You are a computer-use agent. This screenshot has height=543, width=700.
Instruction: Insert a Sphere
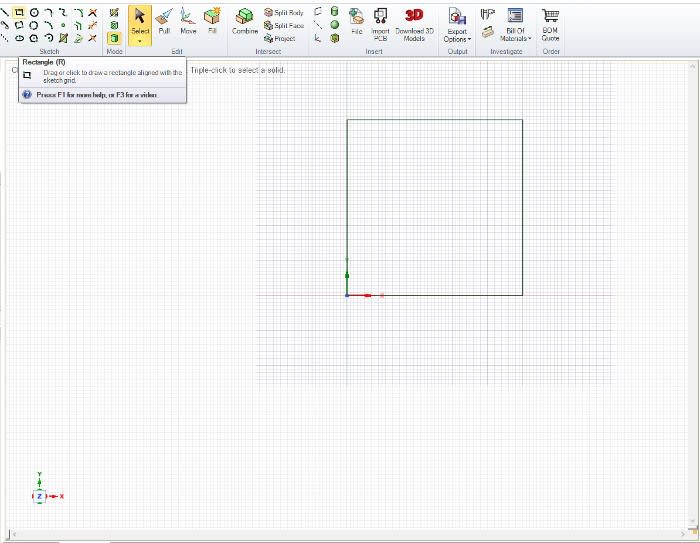334,25
